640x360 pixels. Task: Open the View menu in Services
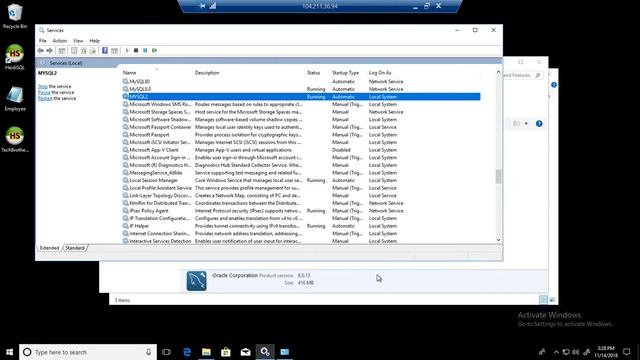(78, 41)
